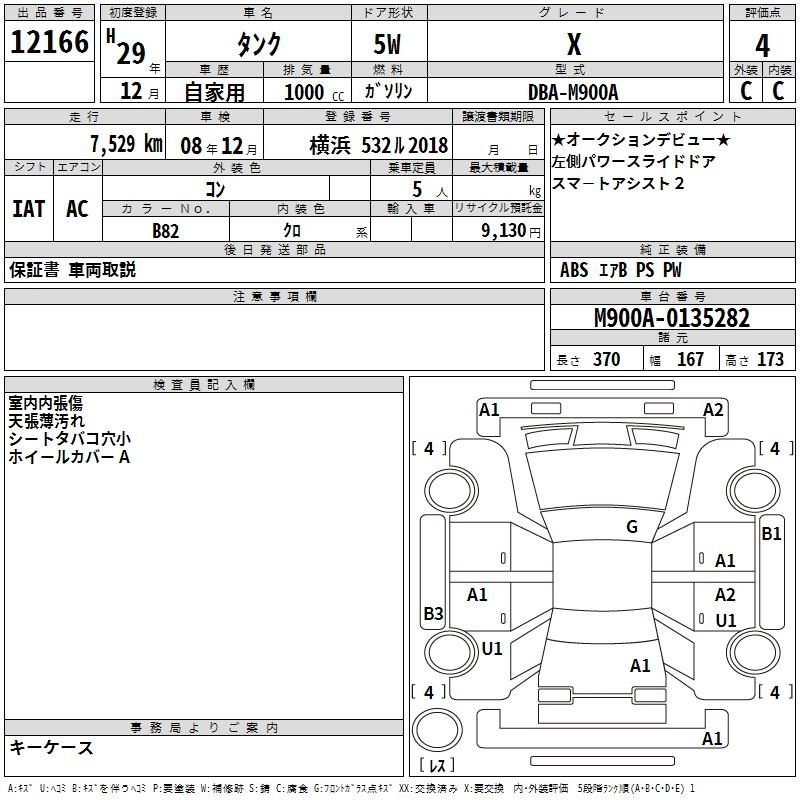Screen dimensions: 800x800
Task: Click the セールスポイント section header
Action: tap(672, 117)
